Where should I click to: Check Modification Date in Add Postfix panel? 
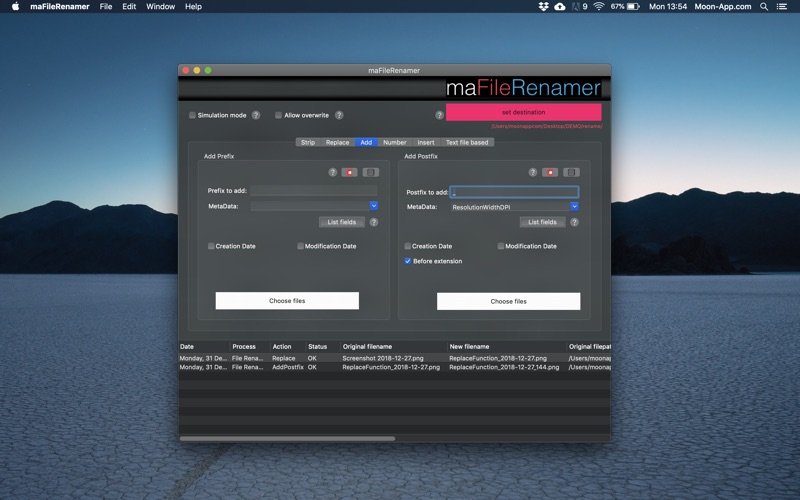[x=501, y=246]
